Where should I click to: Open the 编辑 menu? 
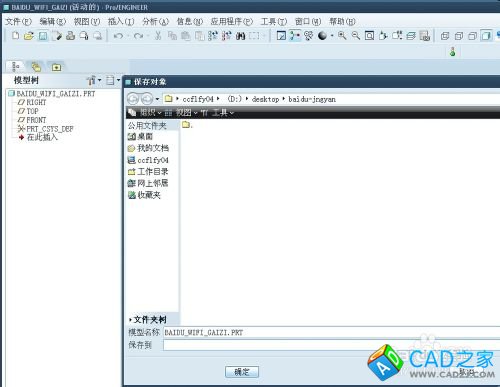(x=53, y=22)
